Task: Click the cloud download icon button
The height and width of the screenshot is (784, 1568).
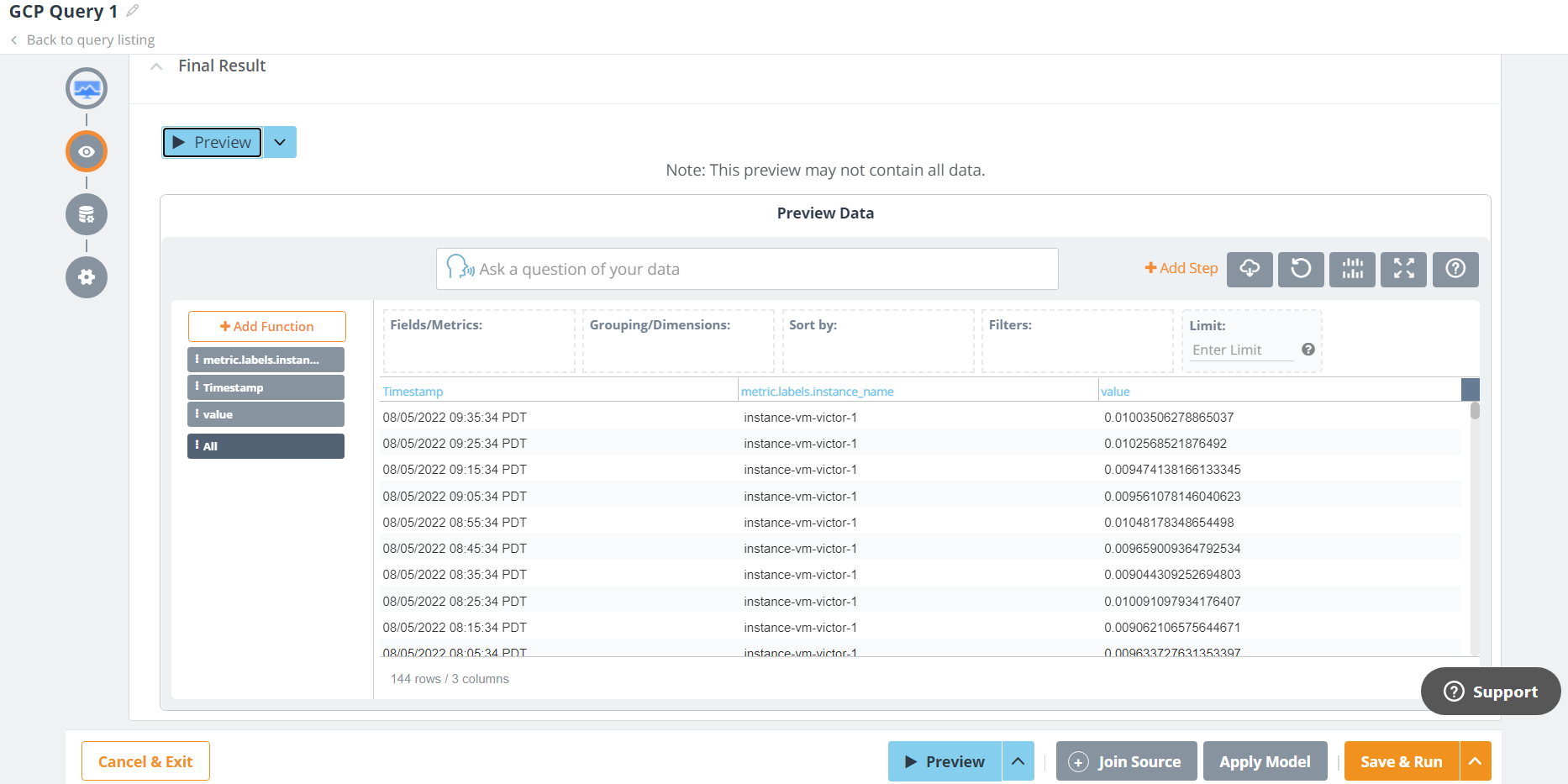Action: click(1250, 269)
